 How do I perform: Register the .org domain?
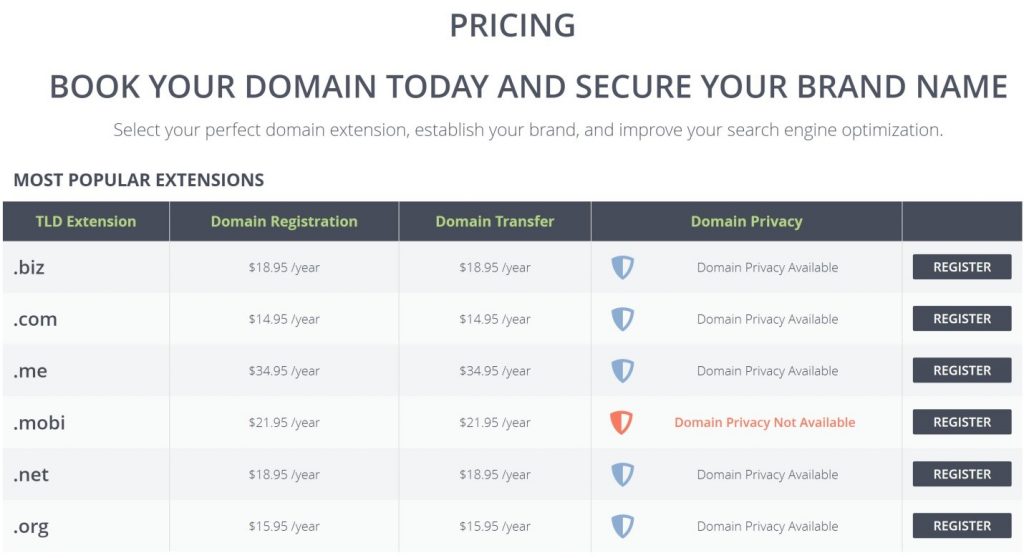coord(962,526)
